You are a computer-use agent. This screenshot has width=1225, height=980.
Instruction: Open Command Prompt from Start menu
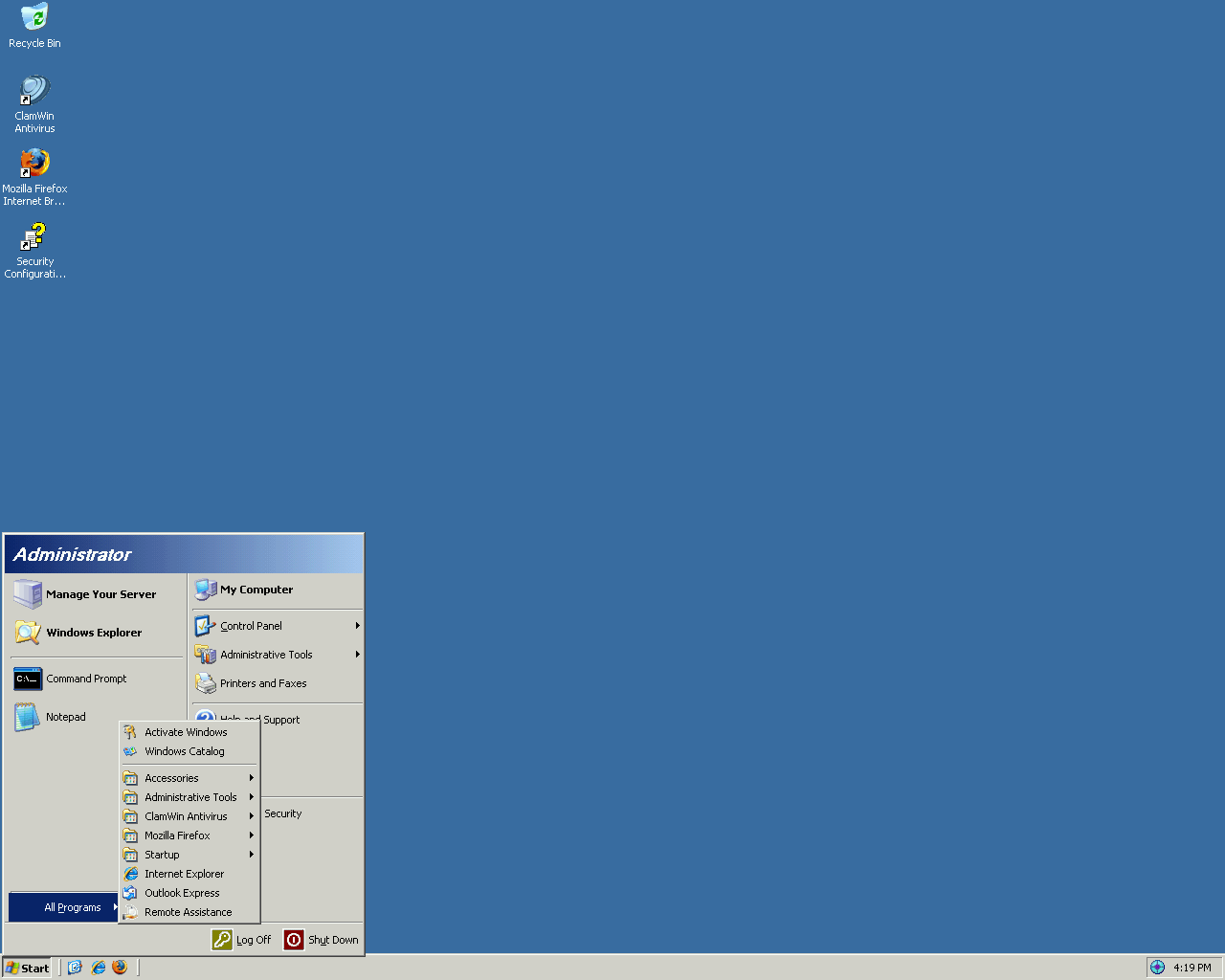(86, 679)
